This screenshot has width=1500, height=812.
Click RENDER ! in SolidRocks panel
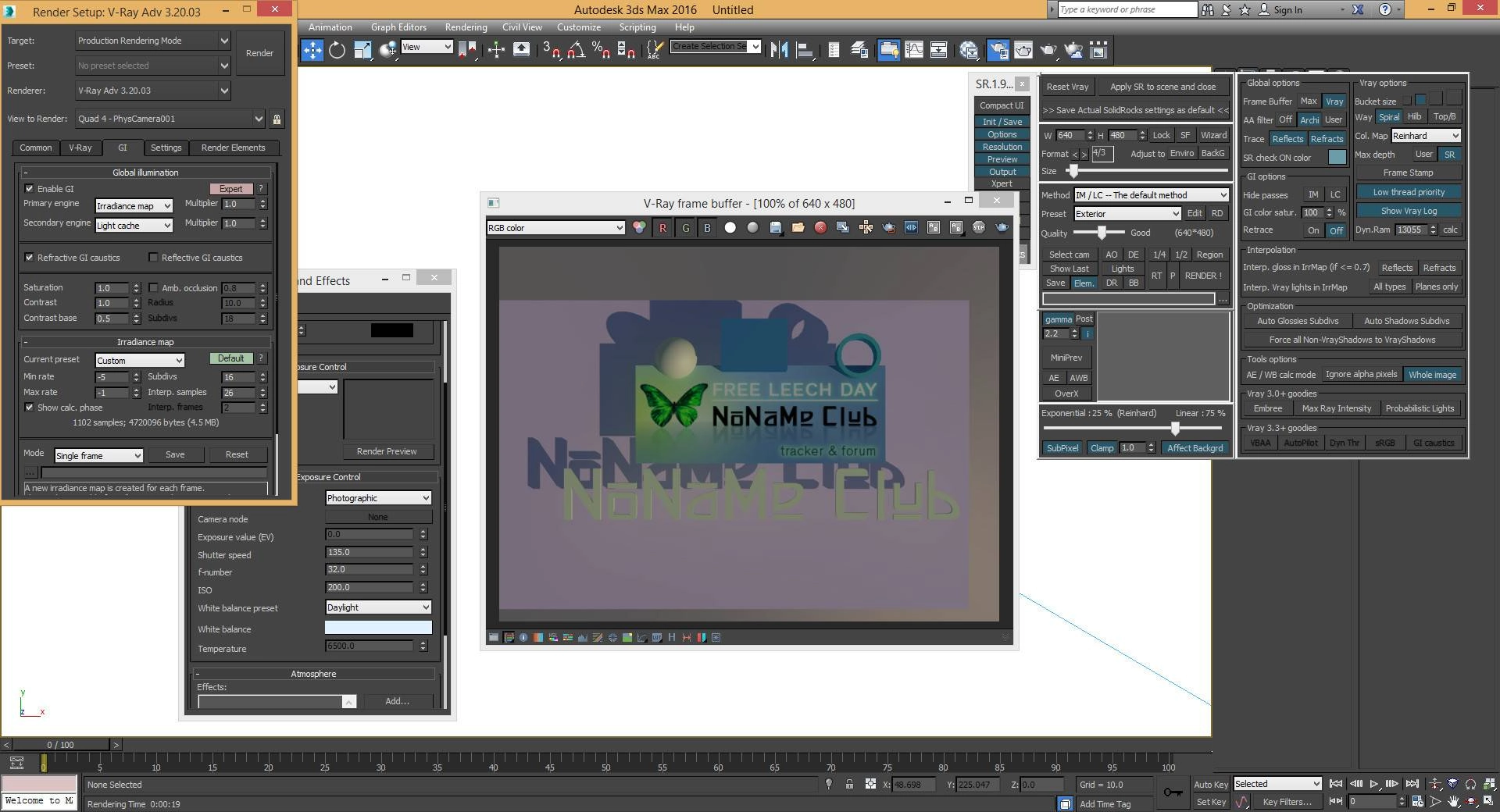point(1202,276)
